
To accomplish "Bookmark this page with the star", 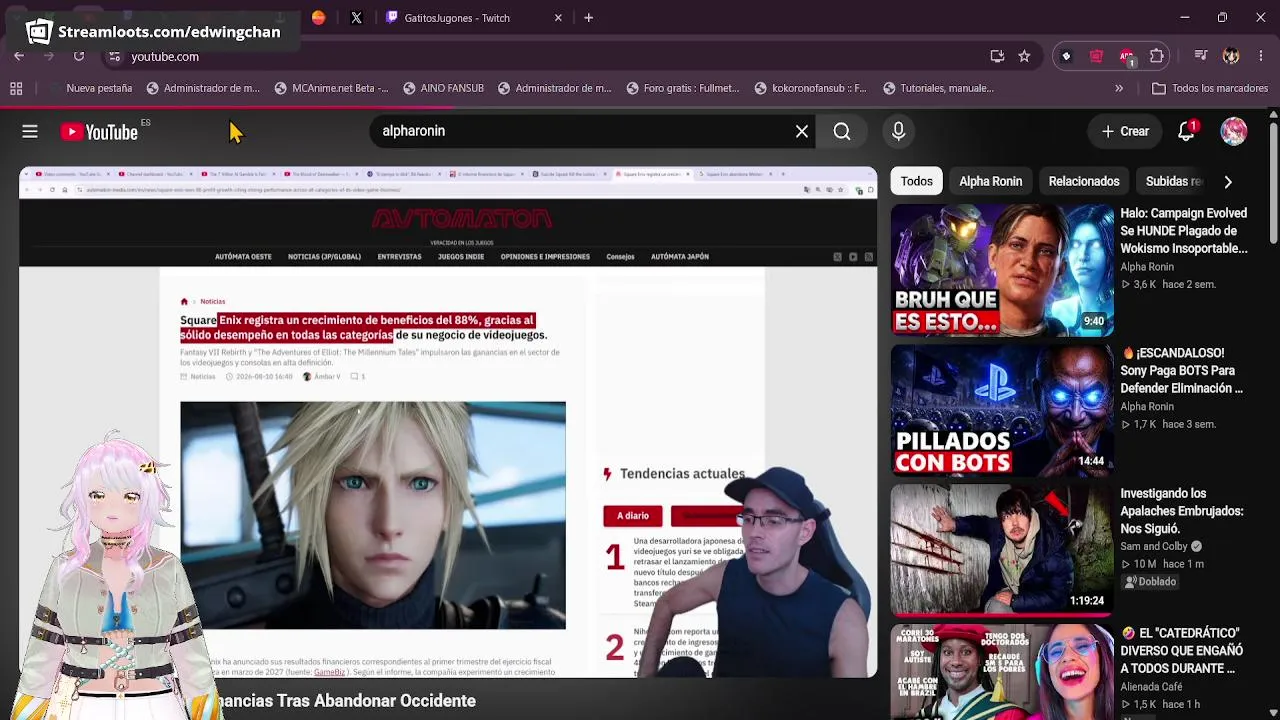I will click(x=1024, y=57).
